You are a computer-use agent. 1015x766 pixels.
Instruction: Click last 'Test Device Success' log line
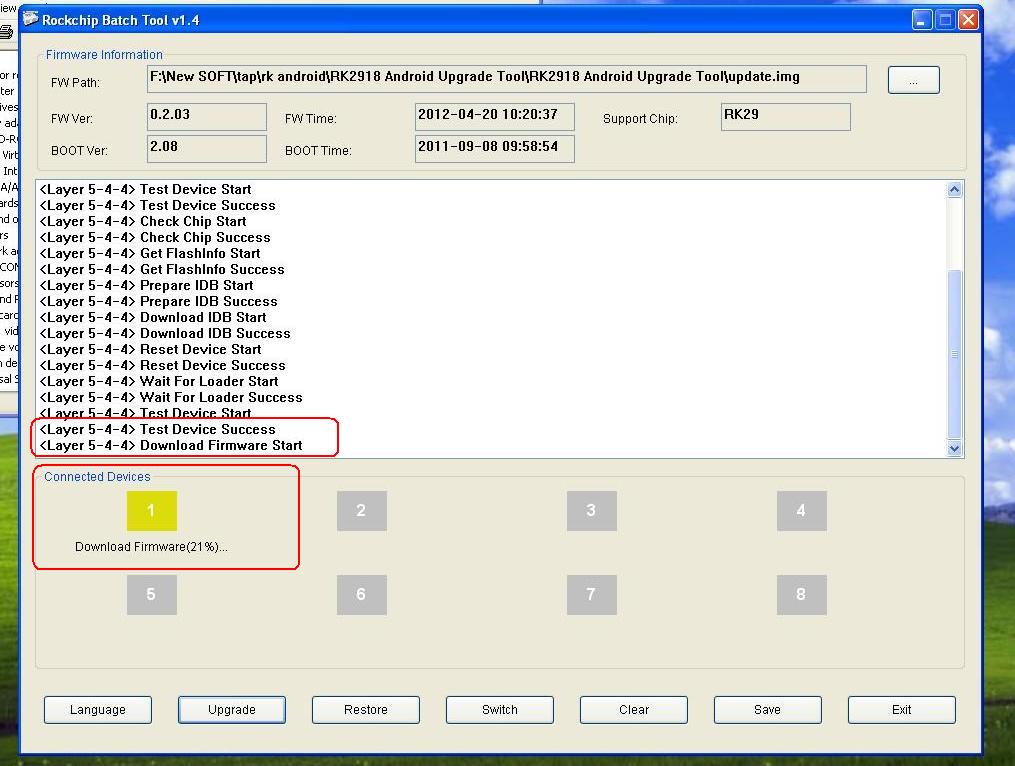[157, 429]
